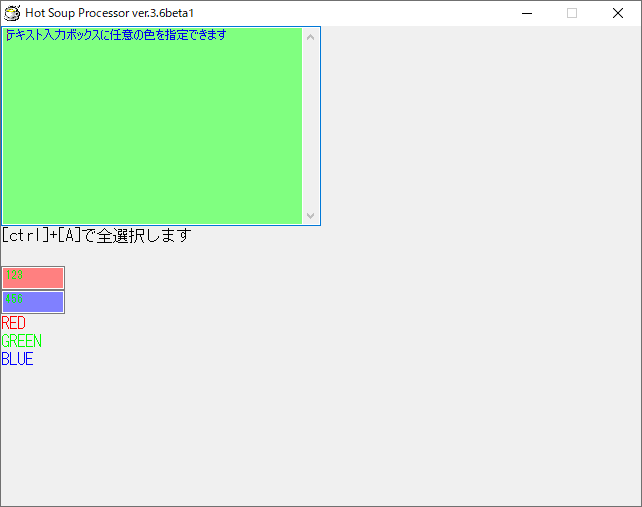Click the vertical scrollbar track of the text box
The width and height of the screenshot is (642, 507).
coord(310,125)
